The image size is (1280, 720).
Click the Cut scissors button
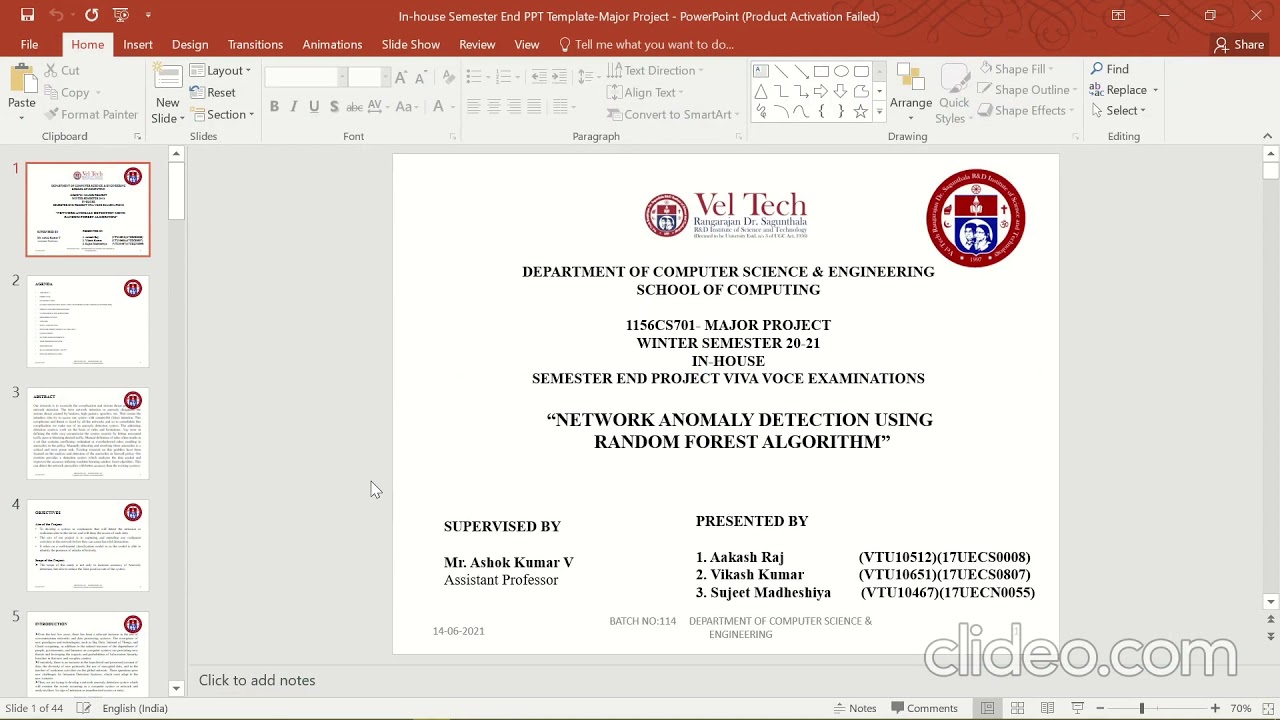62,70
